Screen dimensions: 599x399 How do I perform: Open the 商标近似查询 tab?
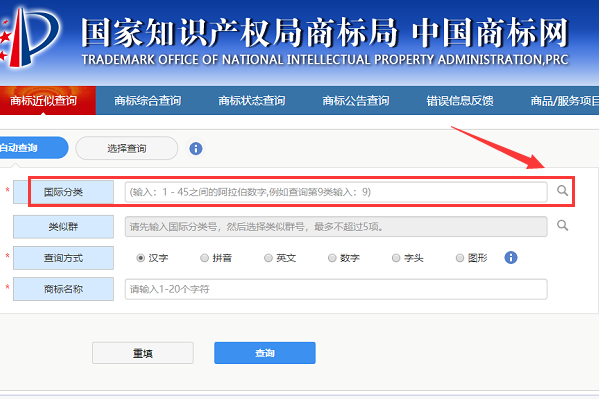click(44, 101)
